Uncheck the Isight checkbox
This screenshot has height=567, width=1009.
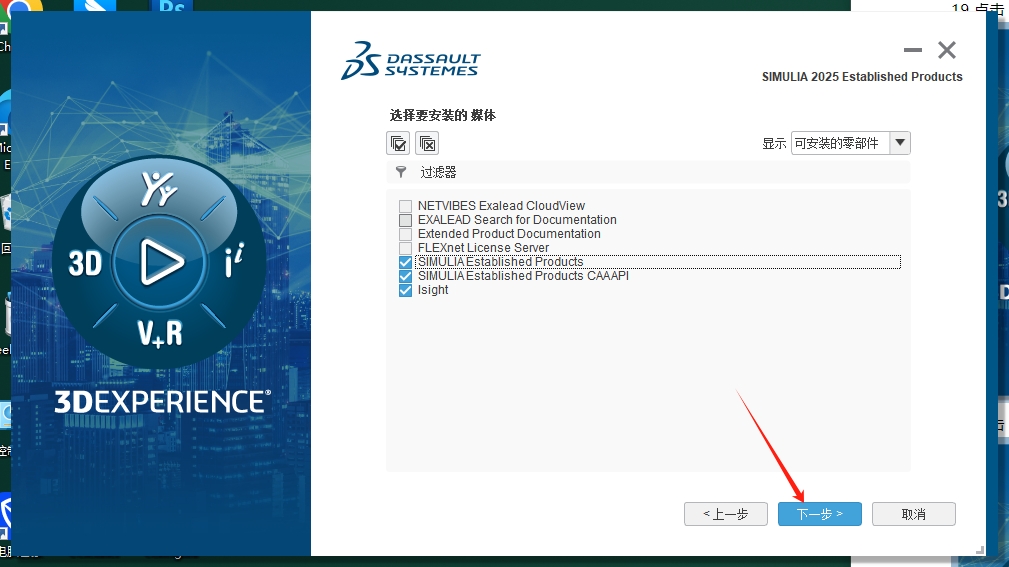tap(405, 290)
